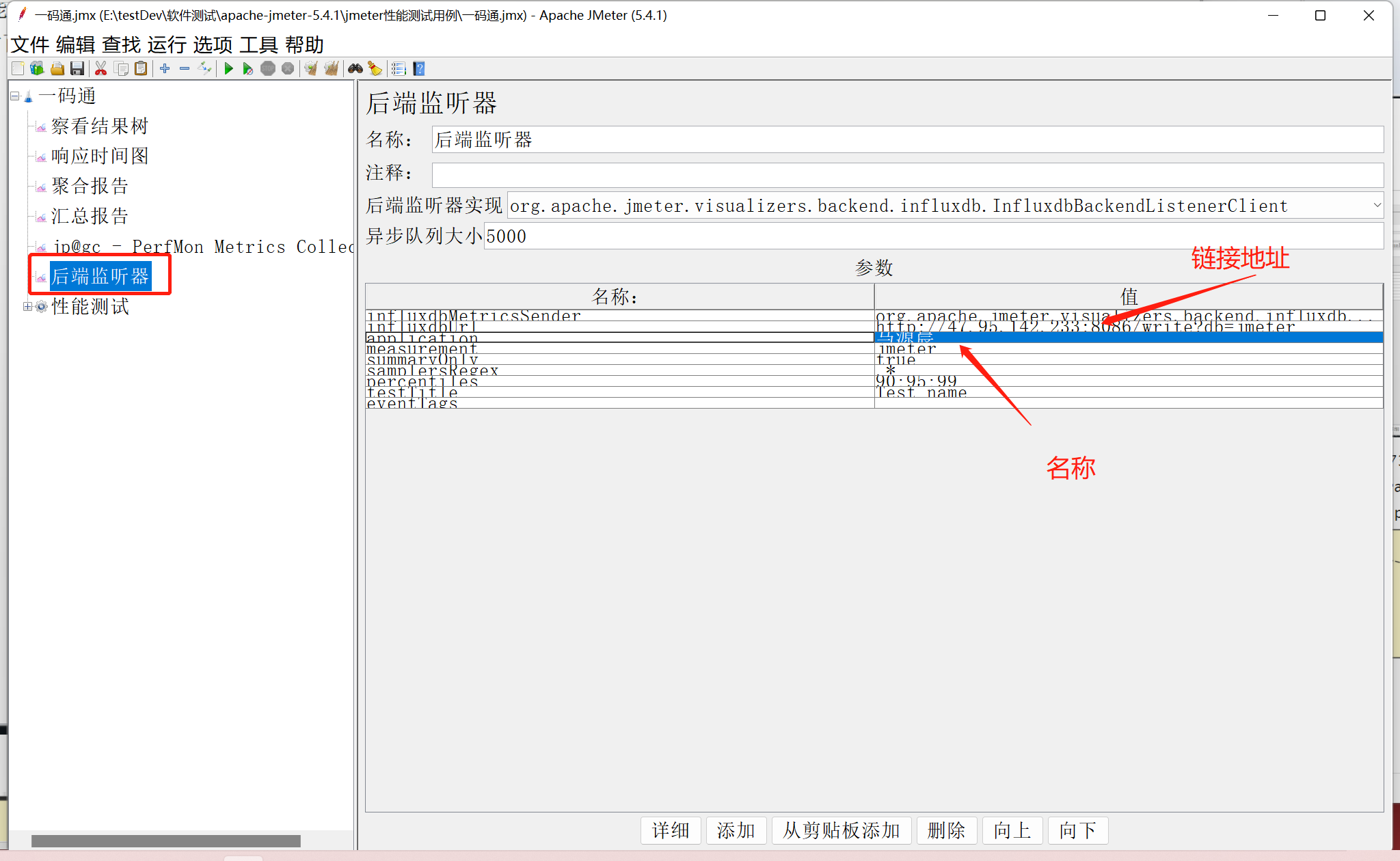Click the 删除 button
The height and width of the screenshot is (861, 1400).
tap(946, 830)
